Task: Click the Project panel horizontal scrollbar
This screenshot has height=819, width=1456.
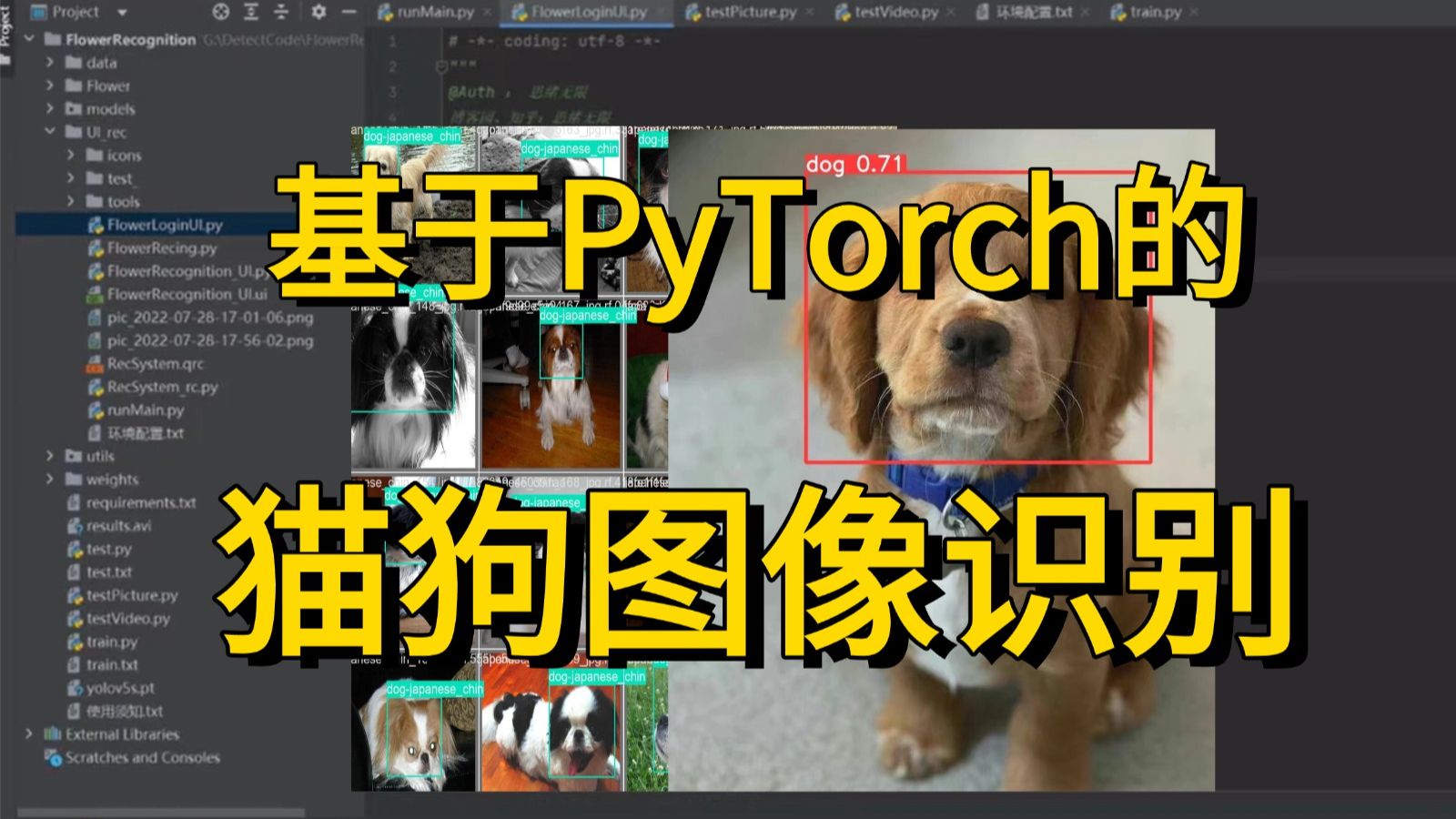Action: pos(161,812)
